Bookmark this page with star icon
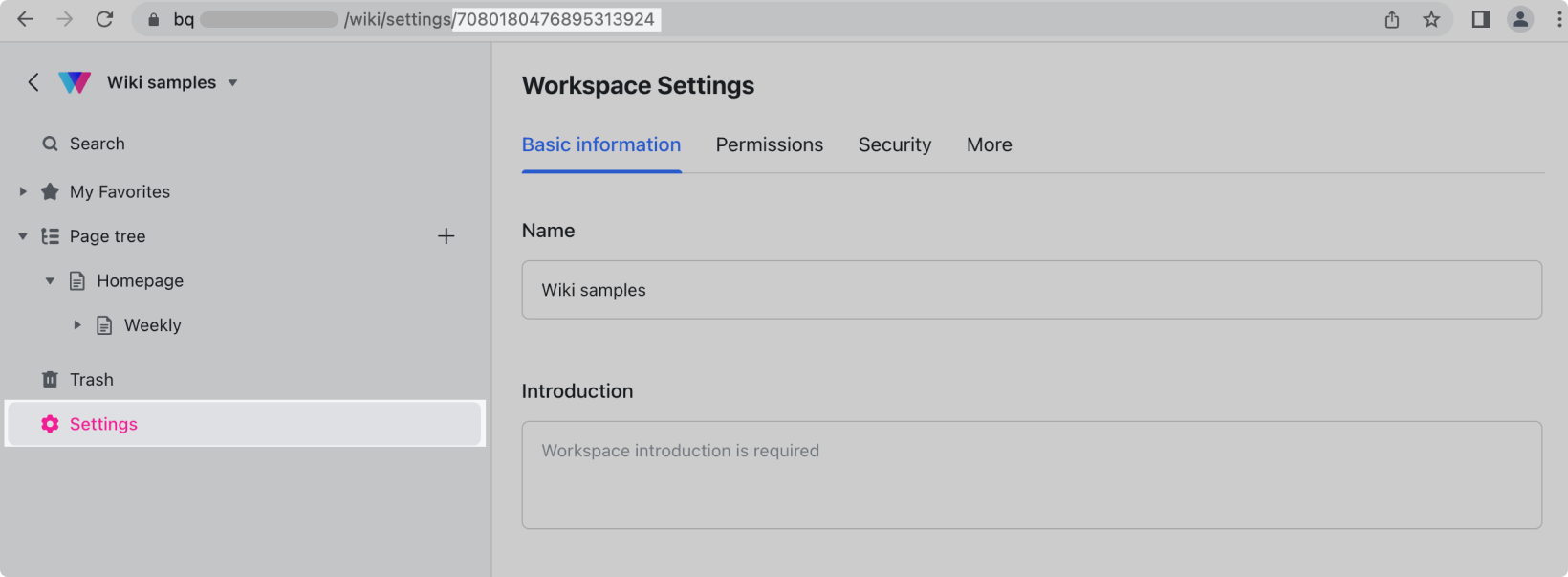The height and width of the screenshot is (577, 1568). (x=1431, y=19)
